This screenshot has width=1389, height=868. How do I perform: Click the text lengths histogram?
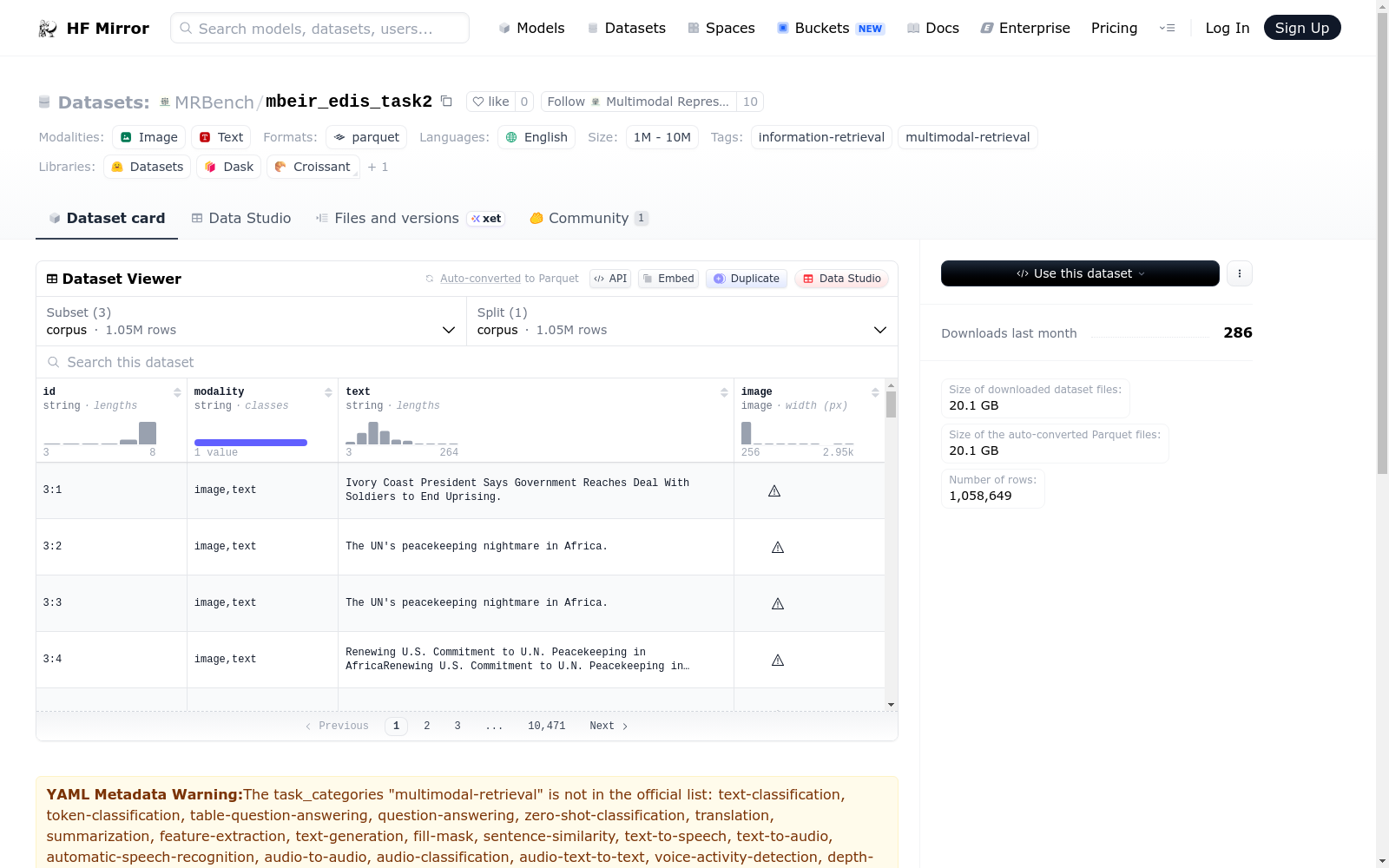(x=402, y=433)
